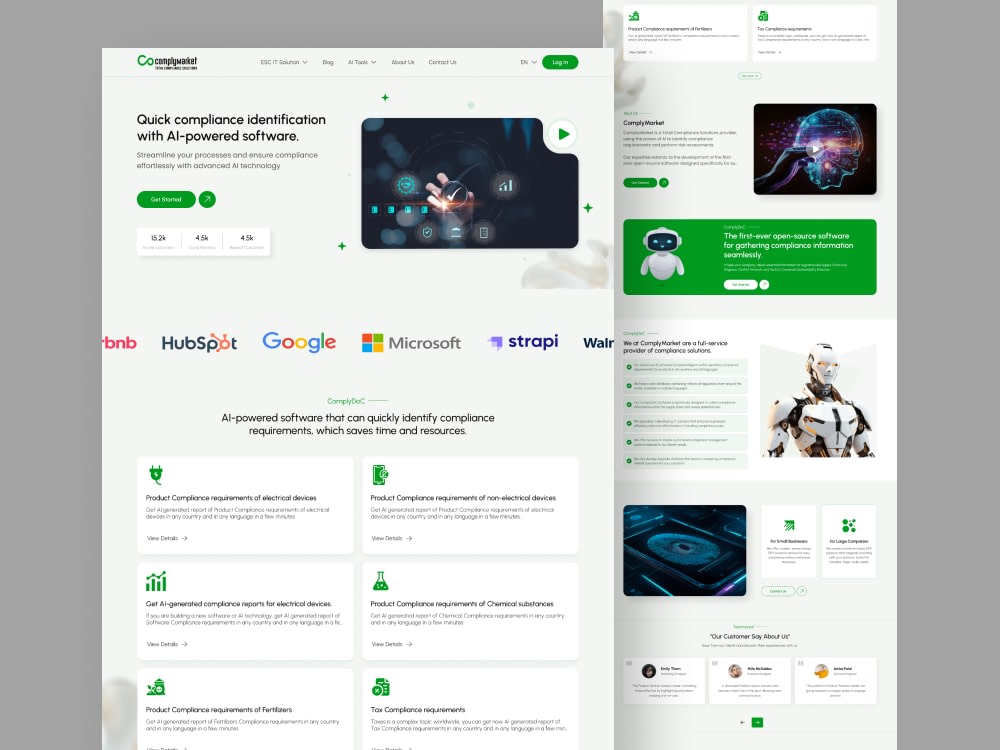Click the white humanoid robot image
Image resolution: width=1000 pixels, height=750 pixels.
[818, 401]
